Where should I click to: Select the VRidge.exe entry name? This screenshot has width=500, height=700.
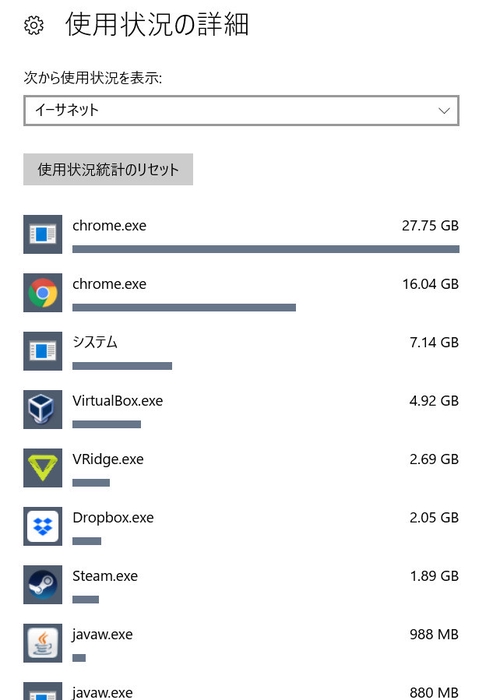108,459
